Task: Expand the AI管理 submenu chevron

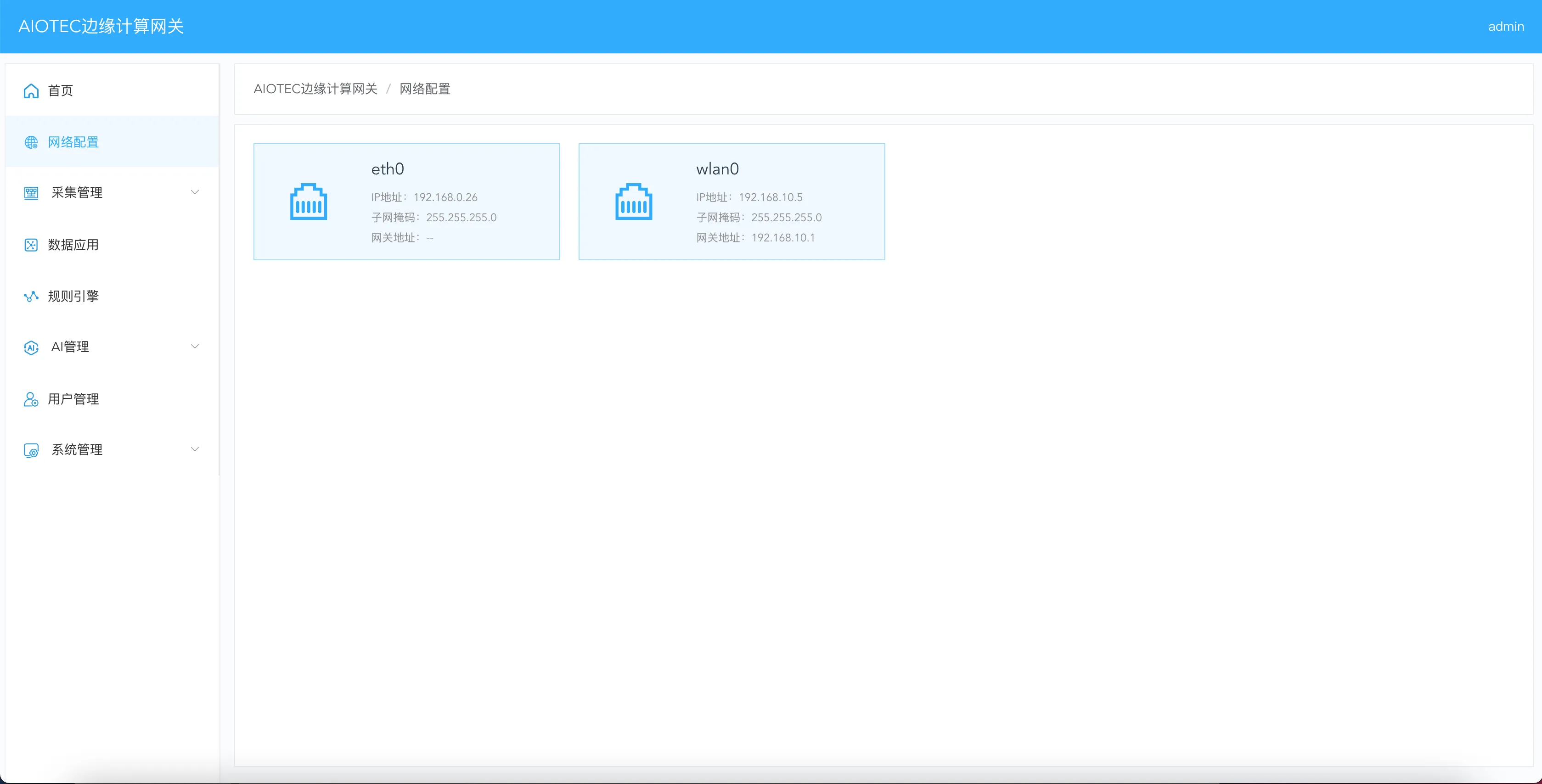Action: coord(195,347)
